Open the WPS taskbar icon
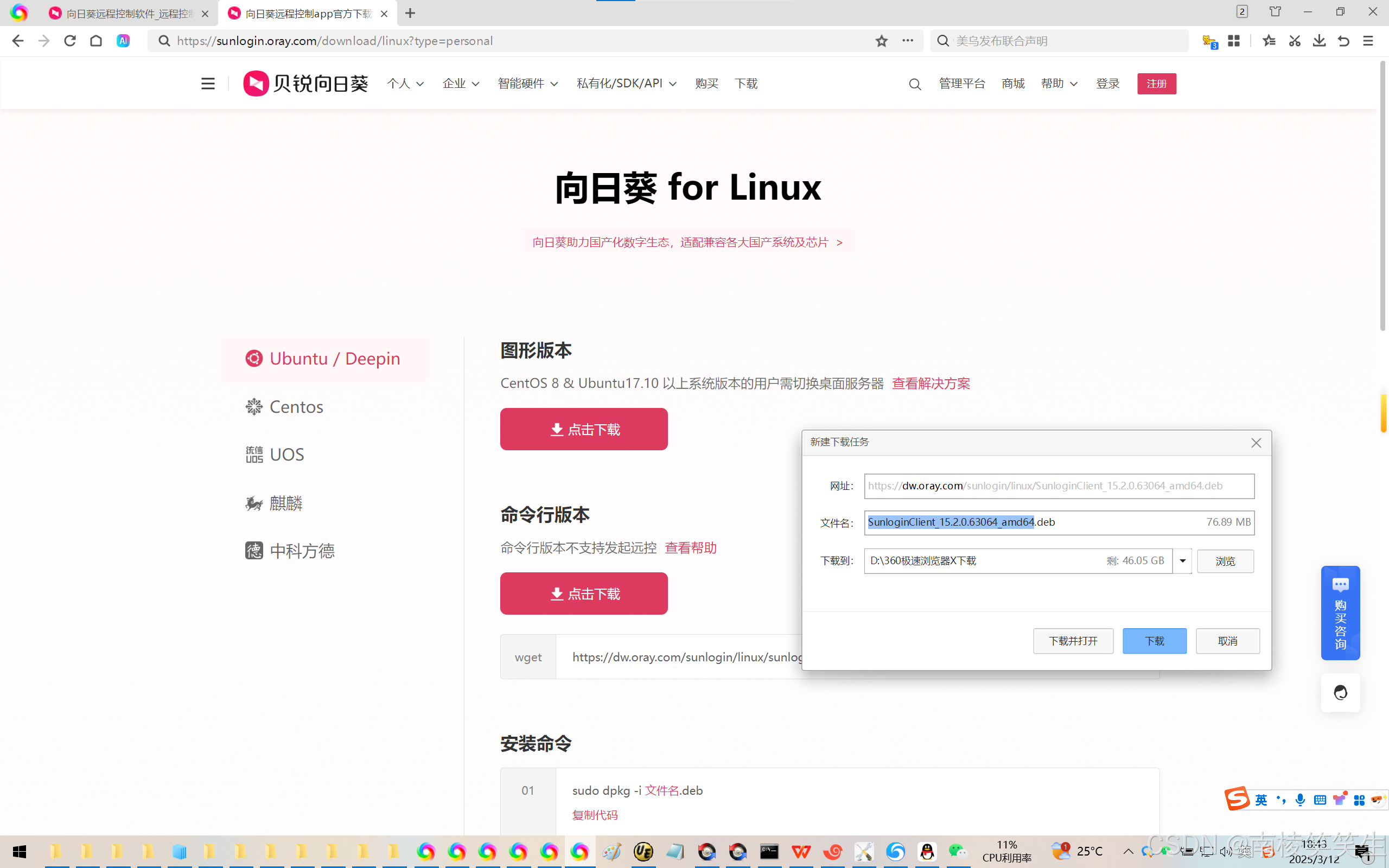The height and width of the screenshot is (868, 1389). [801, 851]
